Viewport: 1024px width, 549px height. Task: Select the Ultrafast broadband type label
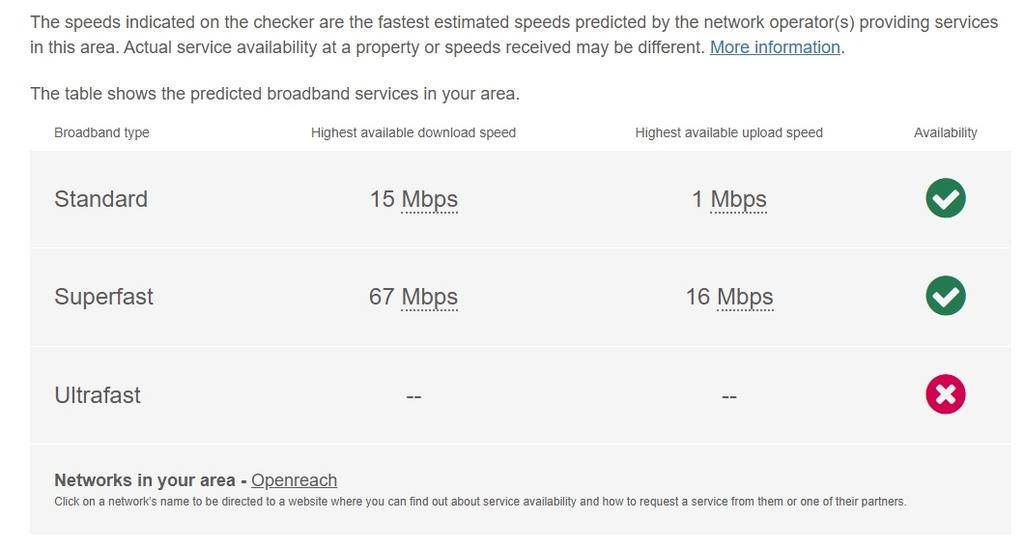(97, 395)
